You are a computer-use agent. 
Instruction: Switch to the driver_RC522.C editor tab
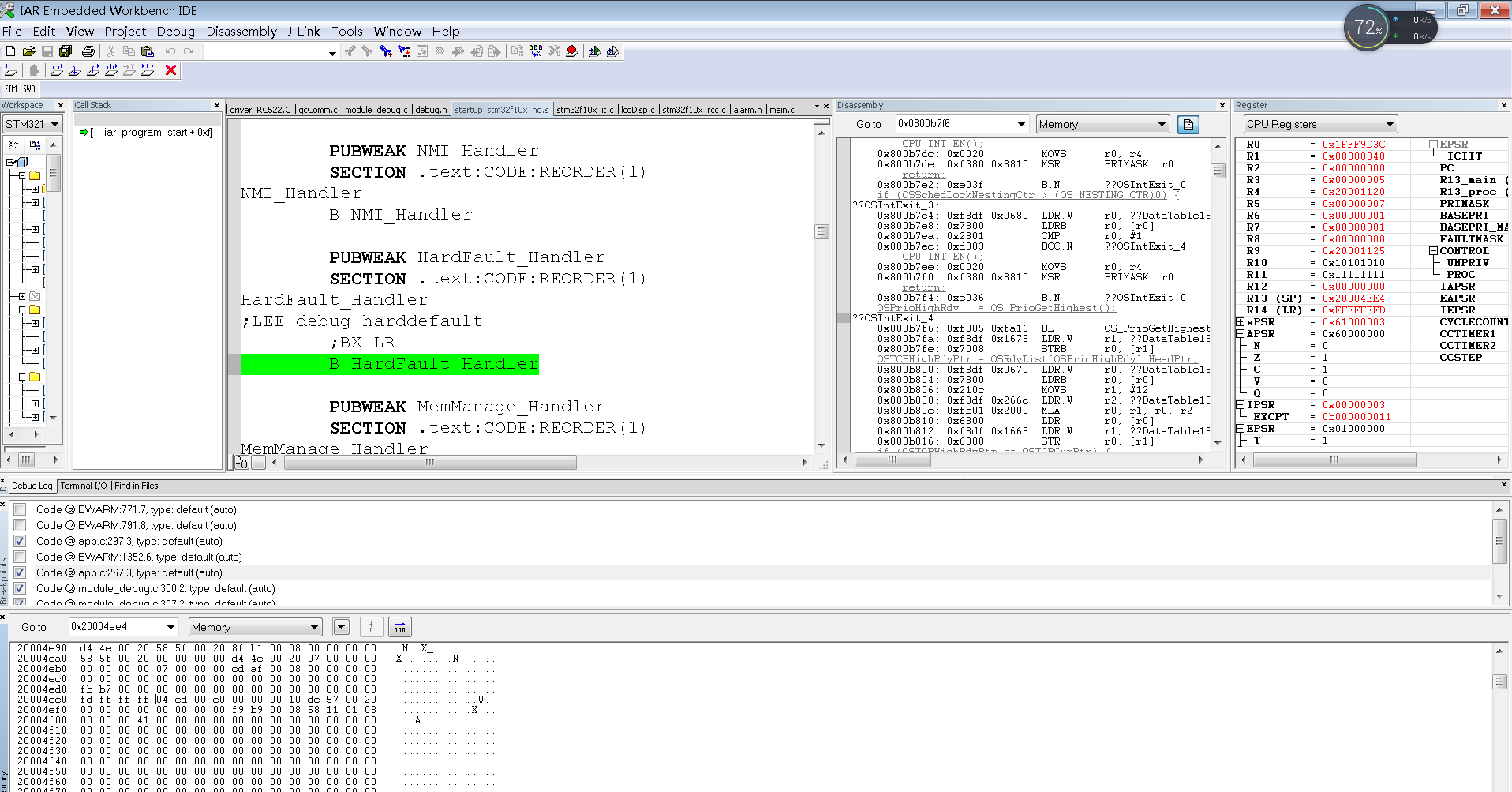point(260,110)
